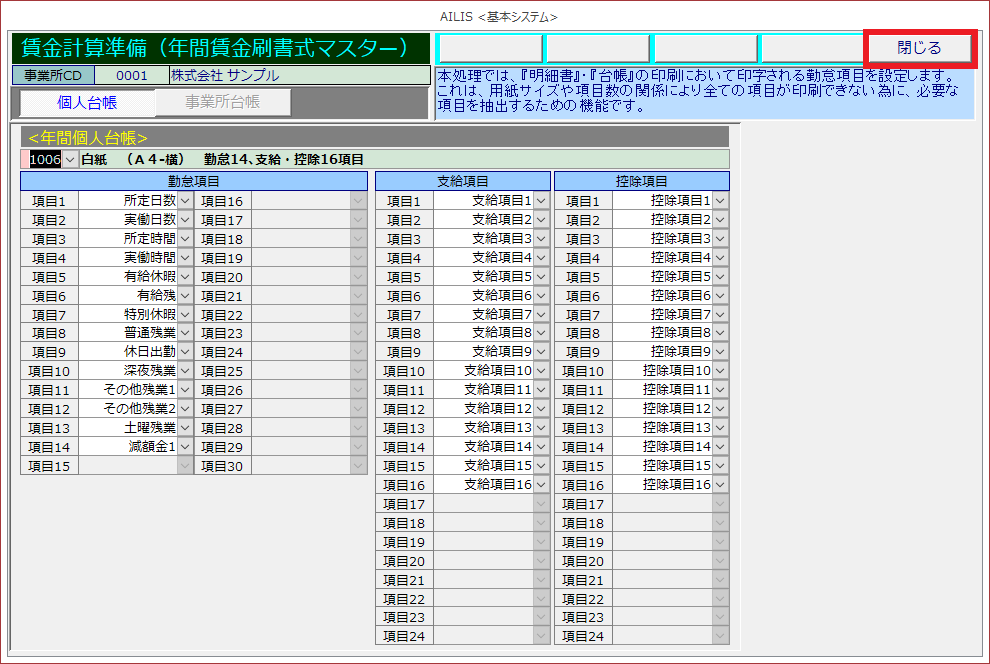Image resolution: width=990 pixels, height=664 pixels.
Task: Switch to the 個人台帳 tab
Action: [88, 102]
